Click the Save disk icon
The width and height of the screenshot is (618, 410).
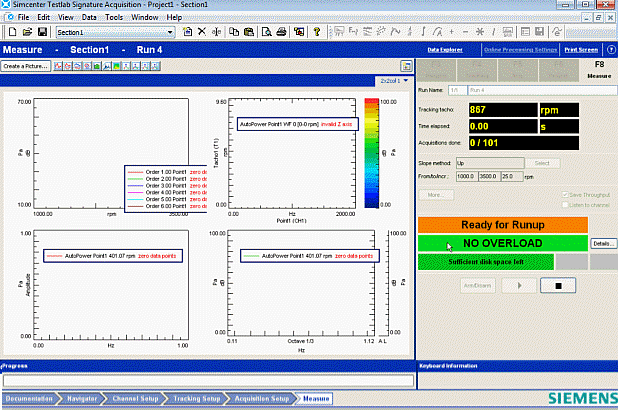point(41,32)
